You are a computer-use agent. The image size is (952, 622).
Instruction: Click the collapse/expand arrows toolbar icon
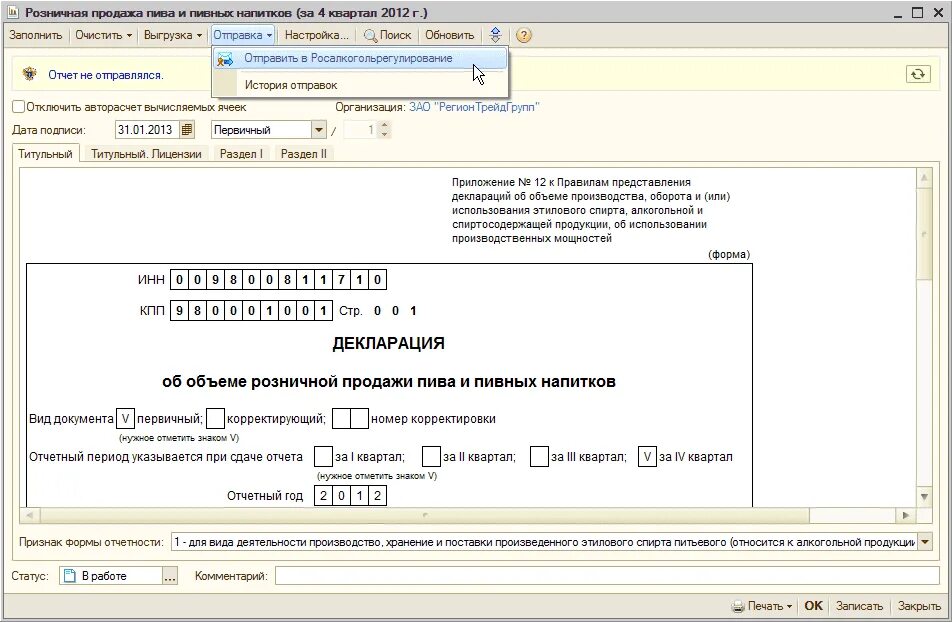495,35
